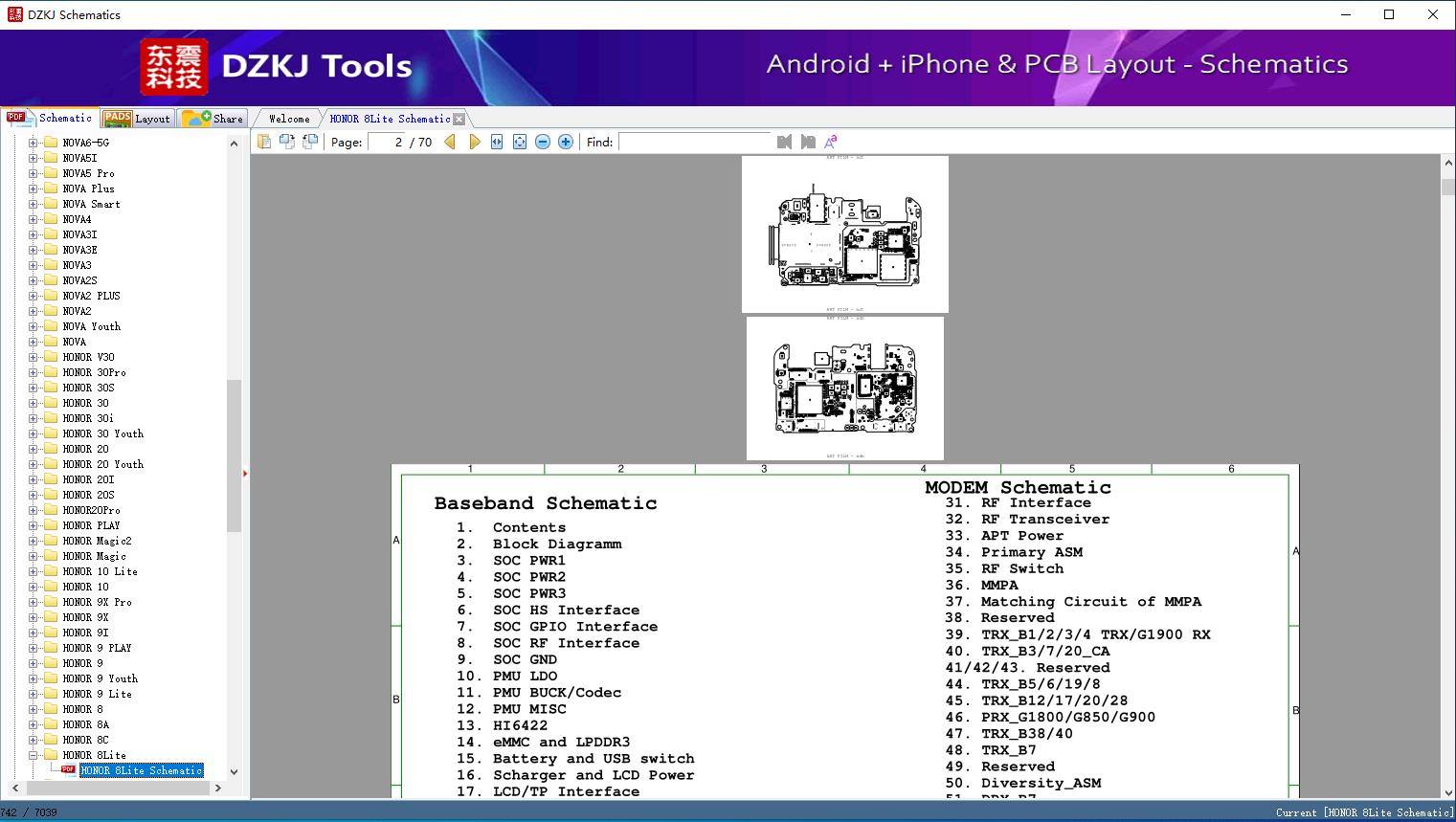The height and width of the screenshot is (822, 1456).
Task: Click the page number input field
Action: click(x=387, y=142)
